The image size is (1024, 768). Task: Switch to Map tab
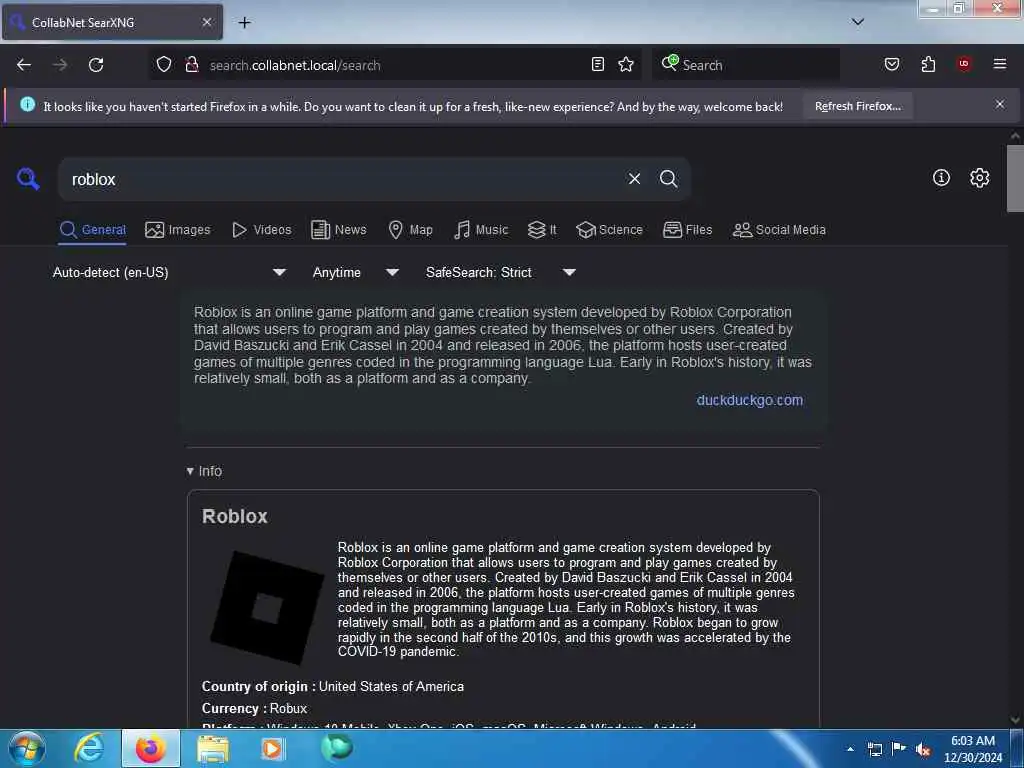click(x=411, y=230)
